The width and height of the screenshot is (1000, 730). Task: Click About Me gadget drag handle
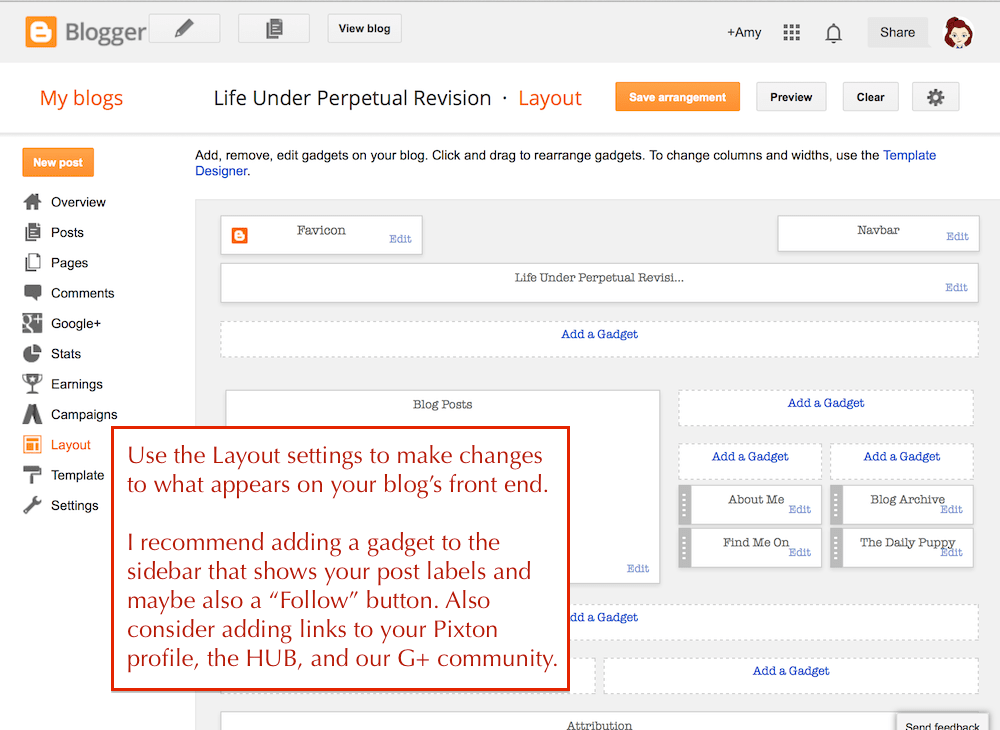tap(684, 505)
